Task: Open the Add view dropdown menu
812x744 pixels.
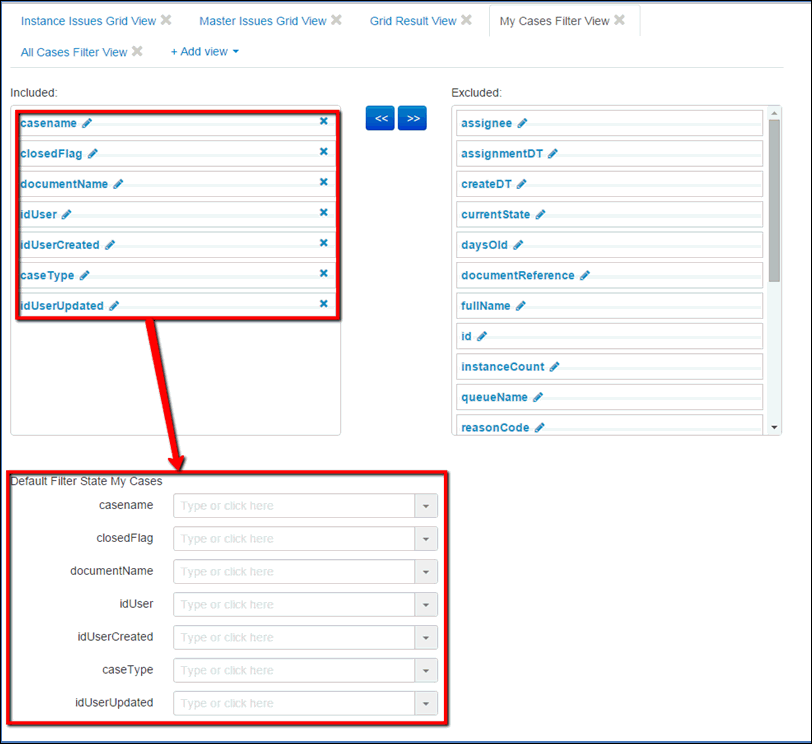Action: pos(205,52)
